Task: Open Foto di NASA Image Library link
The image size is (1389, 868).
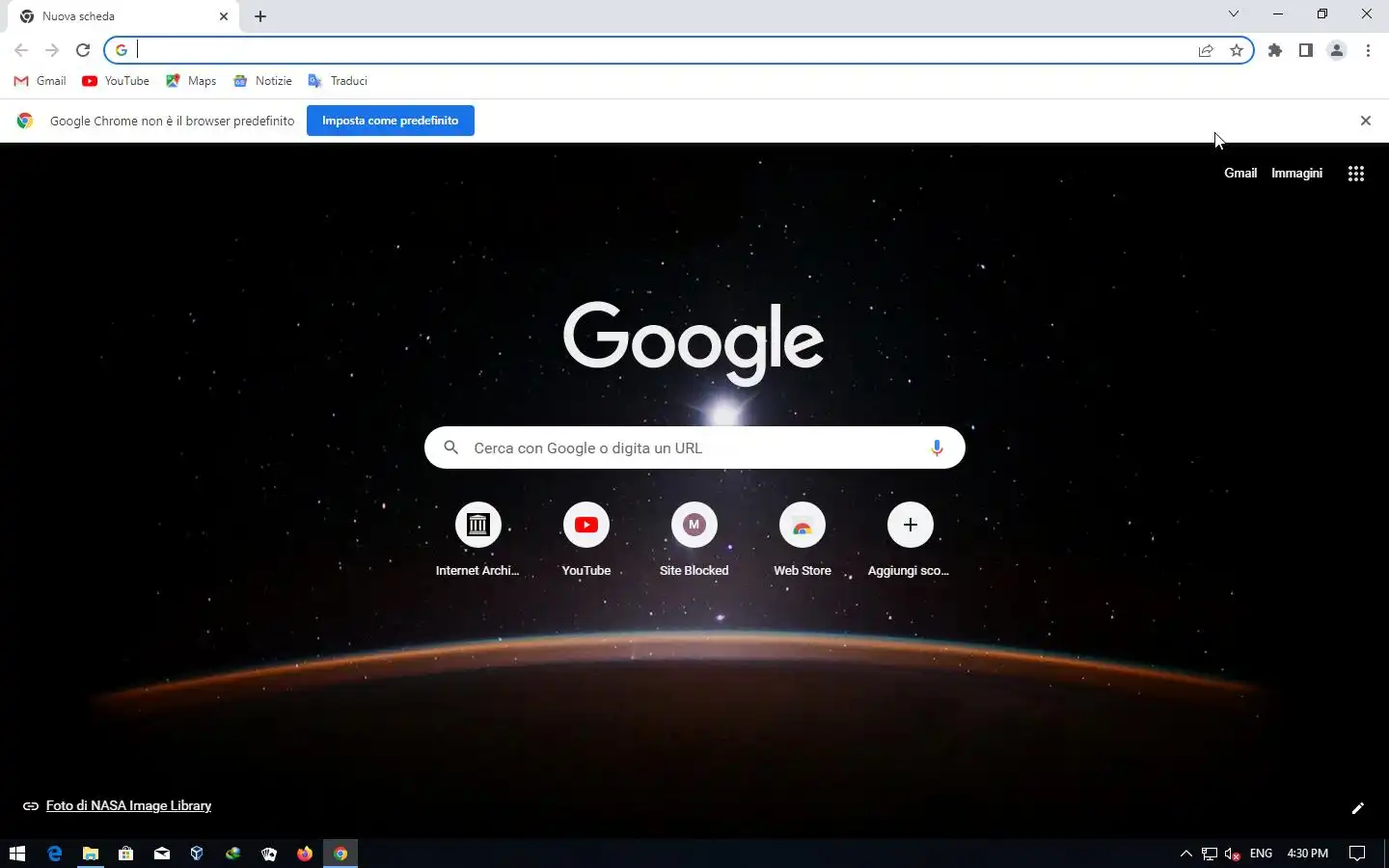Action: pos(128,806)
